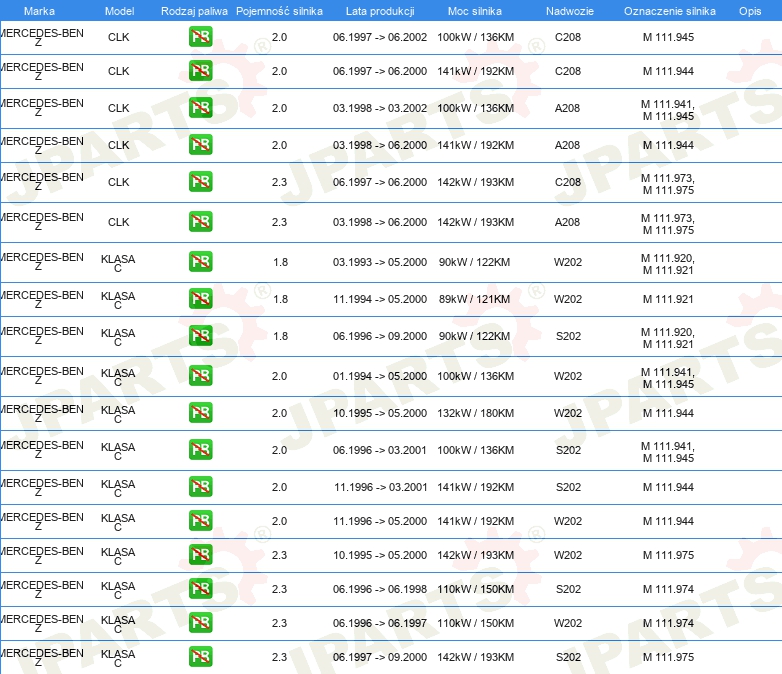Click the Rodzaj paliwa column header
This screenshot has width=782, height=674.
(x=194, y=10)
